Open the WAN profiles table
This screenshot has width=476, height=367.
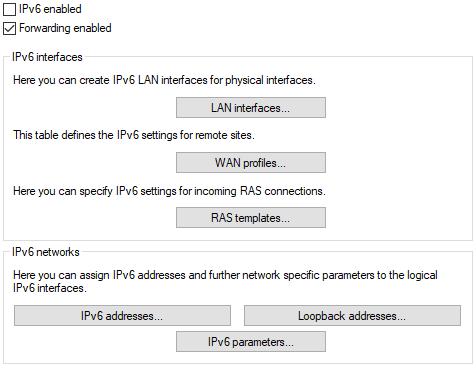(x=251, y=163)
